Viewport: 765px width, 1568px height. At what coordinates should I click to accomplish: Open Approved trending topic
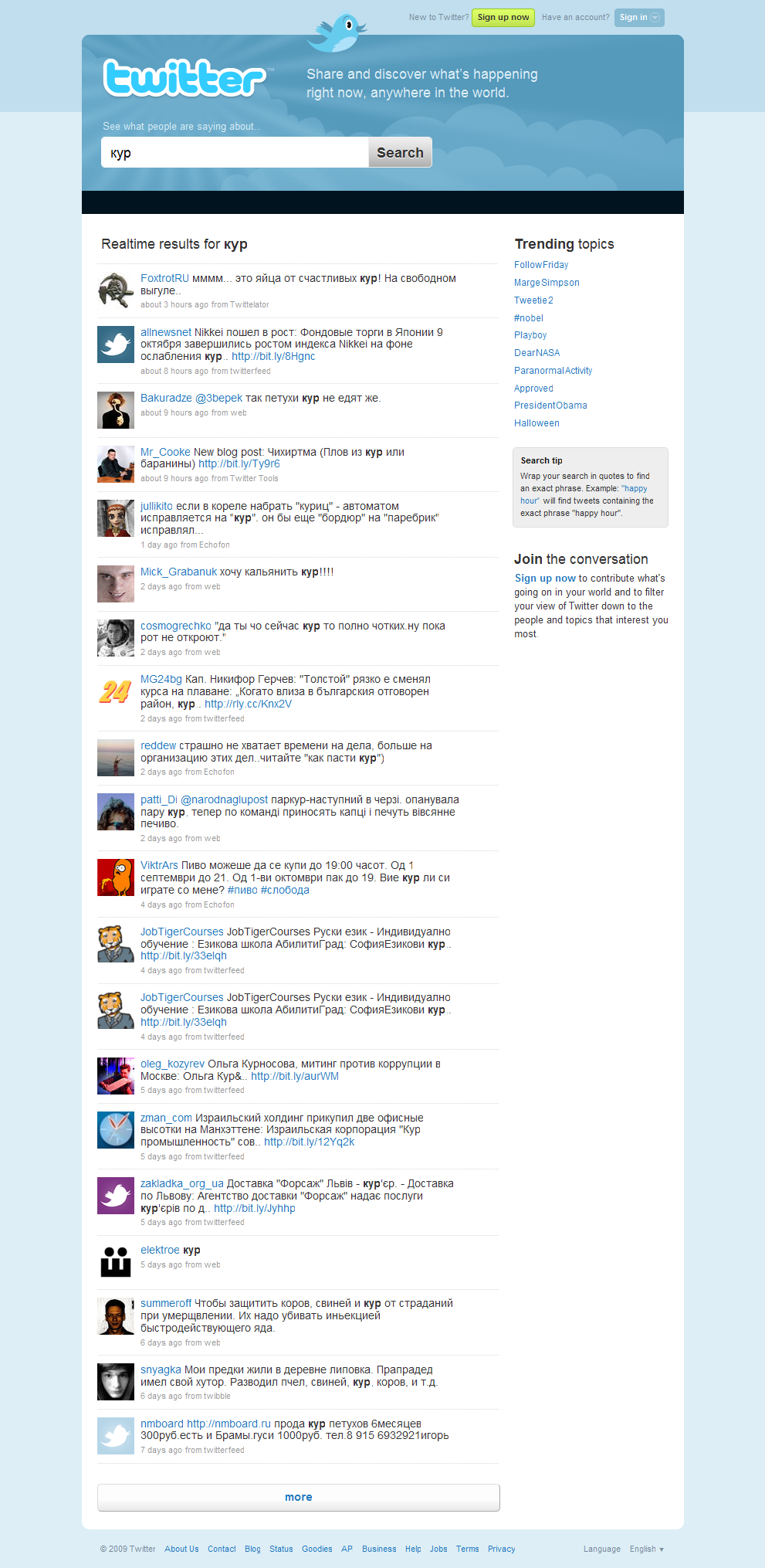tap(533, 389)
